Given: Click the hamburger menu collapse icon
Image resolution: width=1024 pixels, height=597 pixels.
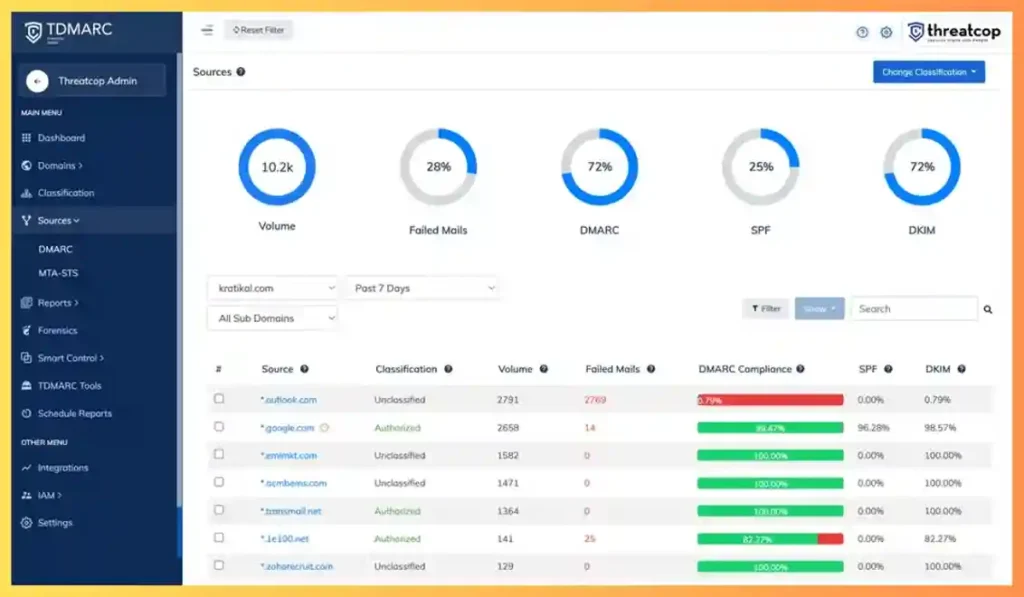Looking at the screenshot, I should 207,30.
